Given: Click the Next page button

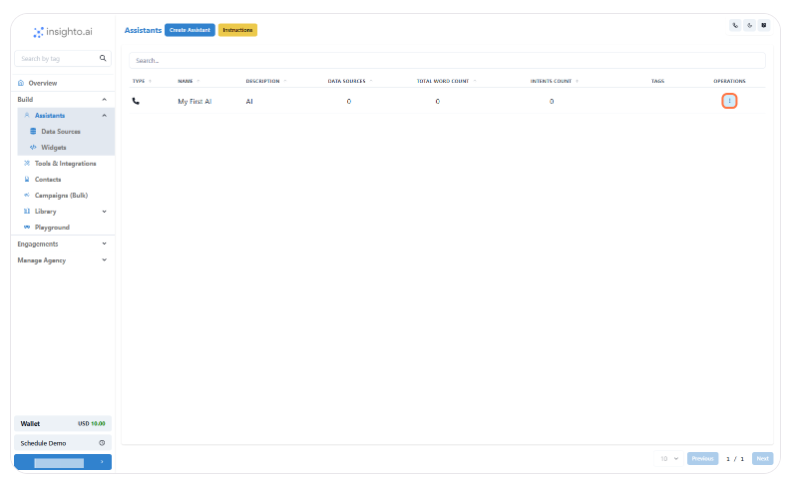Looking at the screenshot, I should (x=762, y=458).
